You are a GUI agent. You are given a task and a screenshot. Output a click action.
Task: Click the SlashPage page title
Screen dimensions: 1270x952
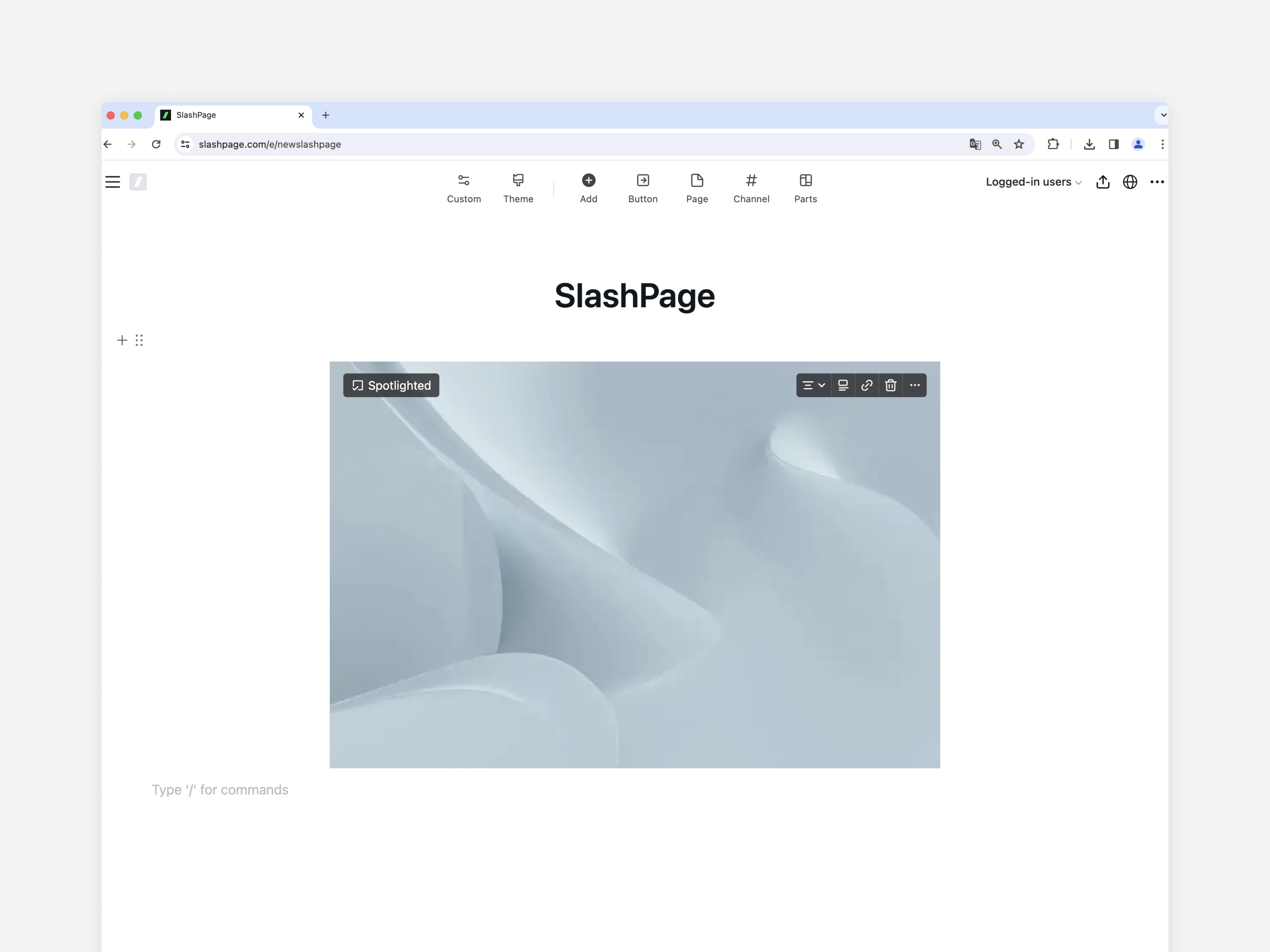click(x=635, y=295)
